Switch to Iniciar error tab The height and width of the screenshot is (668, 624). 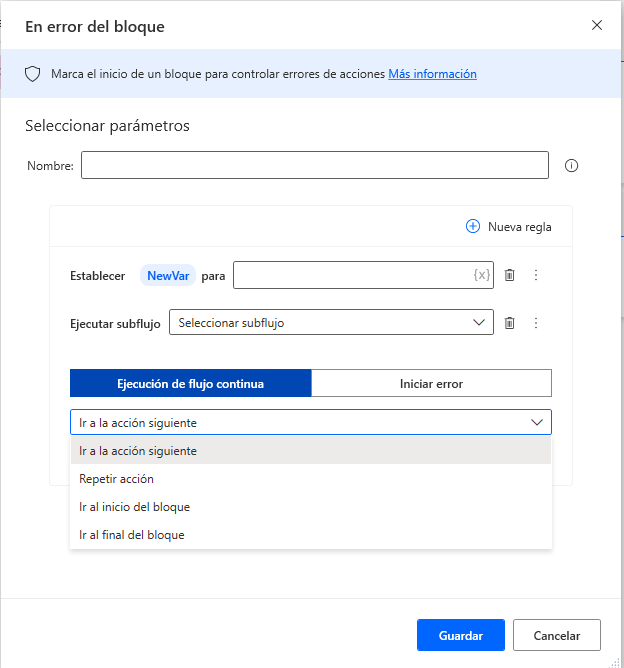click(x=431, y=383)
